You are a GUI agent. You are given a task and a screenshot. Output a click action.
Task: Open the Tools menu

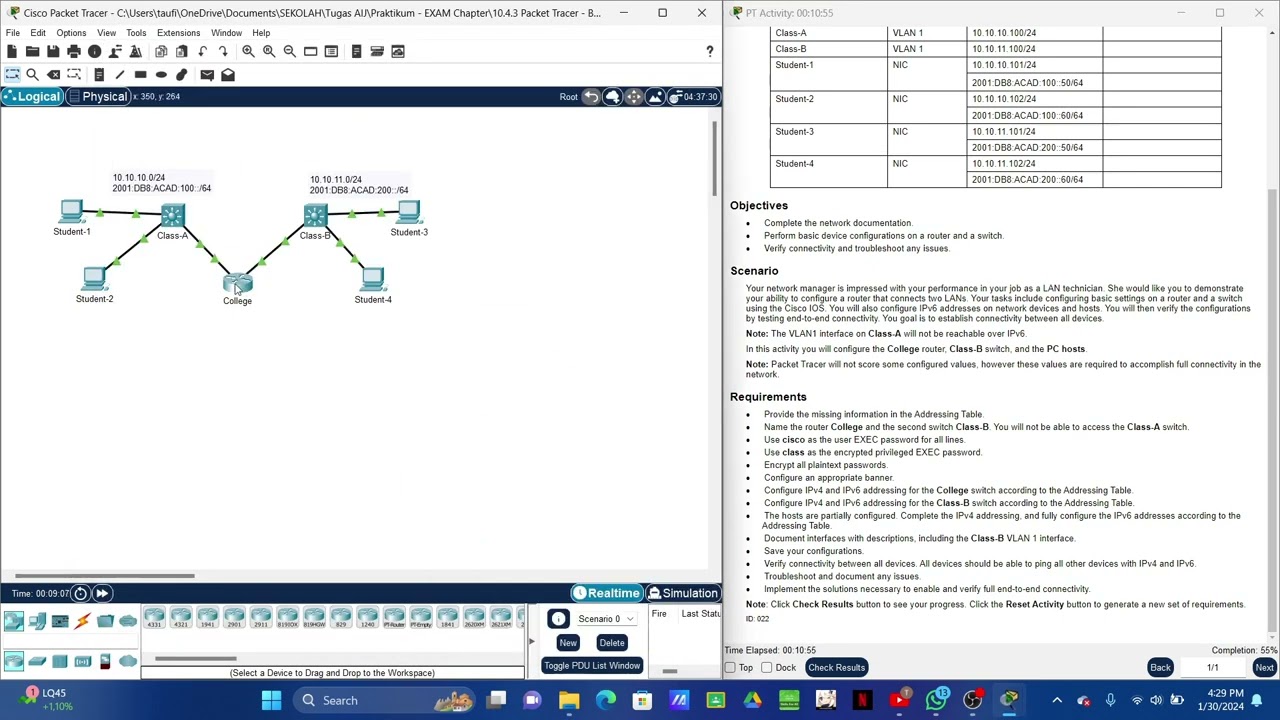point(136,33)
